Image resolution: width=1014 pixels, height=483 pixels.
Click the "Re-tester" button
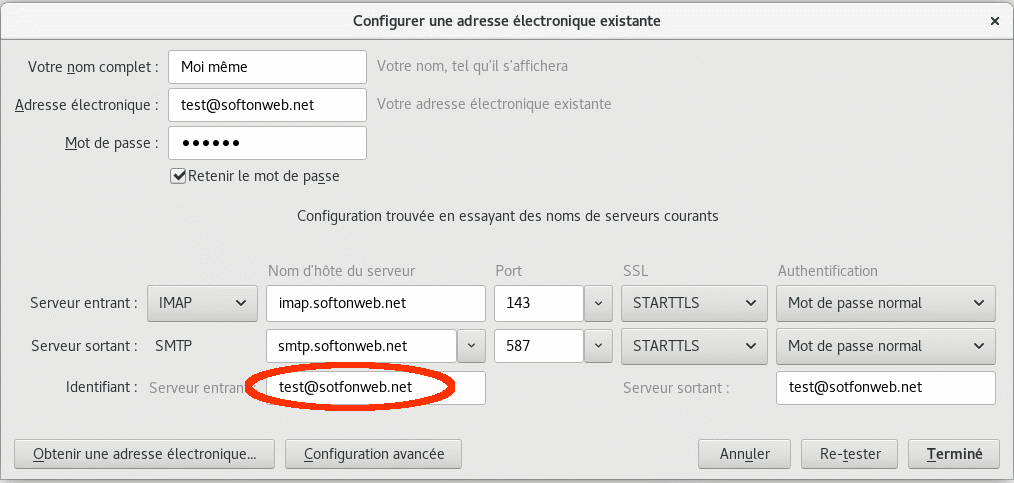tap(849, 453)
